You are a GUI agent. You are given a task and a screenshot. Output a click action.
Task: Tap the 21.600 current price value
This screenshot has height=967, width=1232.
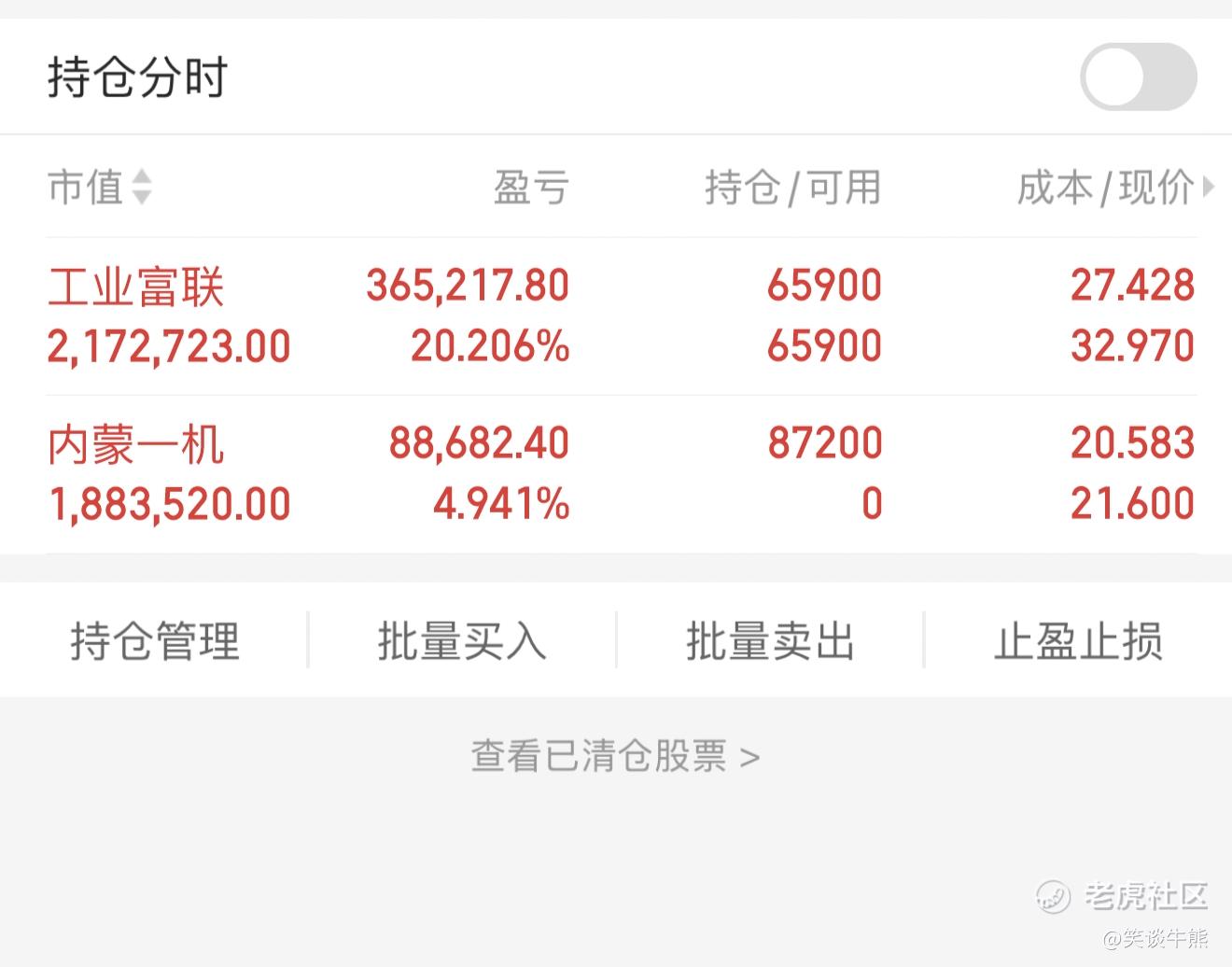tap(1132, 504)
